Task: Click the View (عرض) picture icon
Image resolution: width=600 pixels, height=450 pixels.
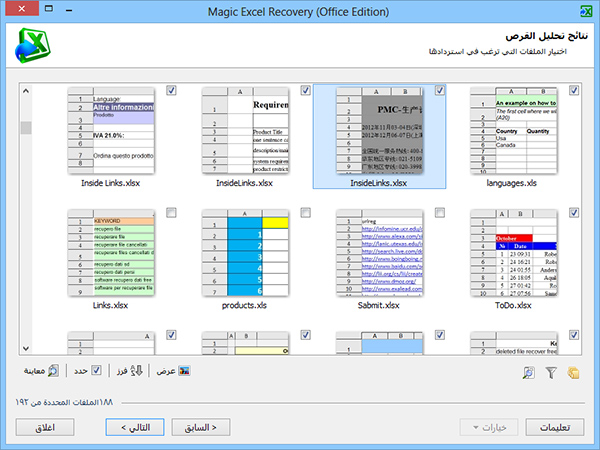Action: point(184,370)
